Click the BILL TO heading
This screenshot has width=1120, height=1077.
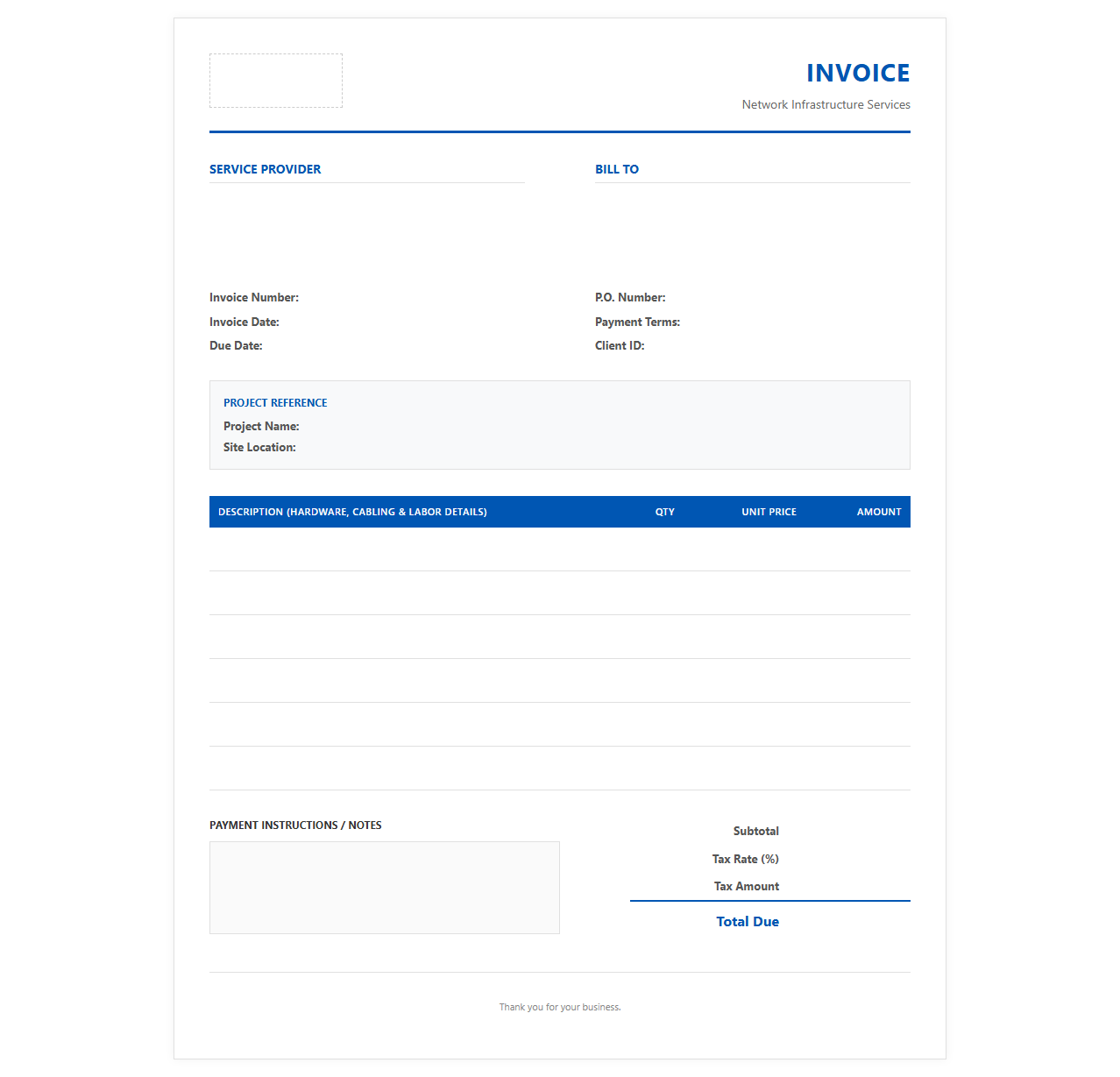(x=617, y=169)
